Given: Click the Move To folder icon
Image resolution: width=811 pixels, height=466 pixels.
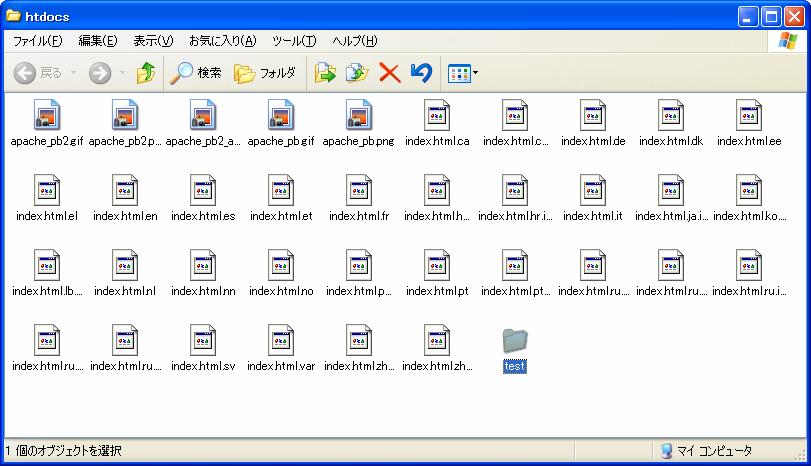Looking at the screenshot, I should (325, 73).
